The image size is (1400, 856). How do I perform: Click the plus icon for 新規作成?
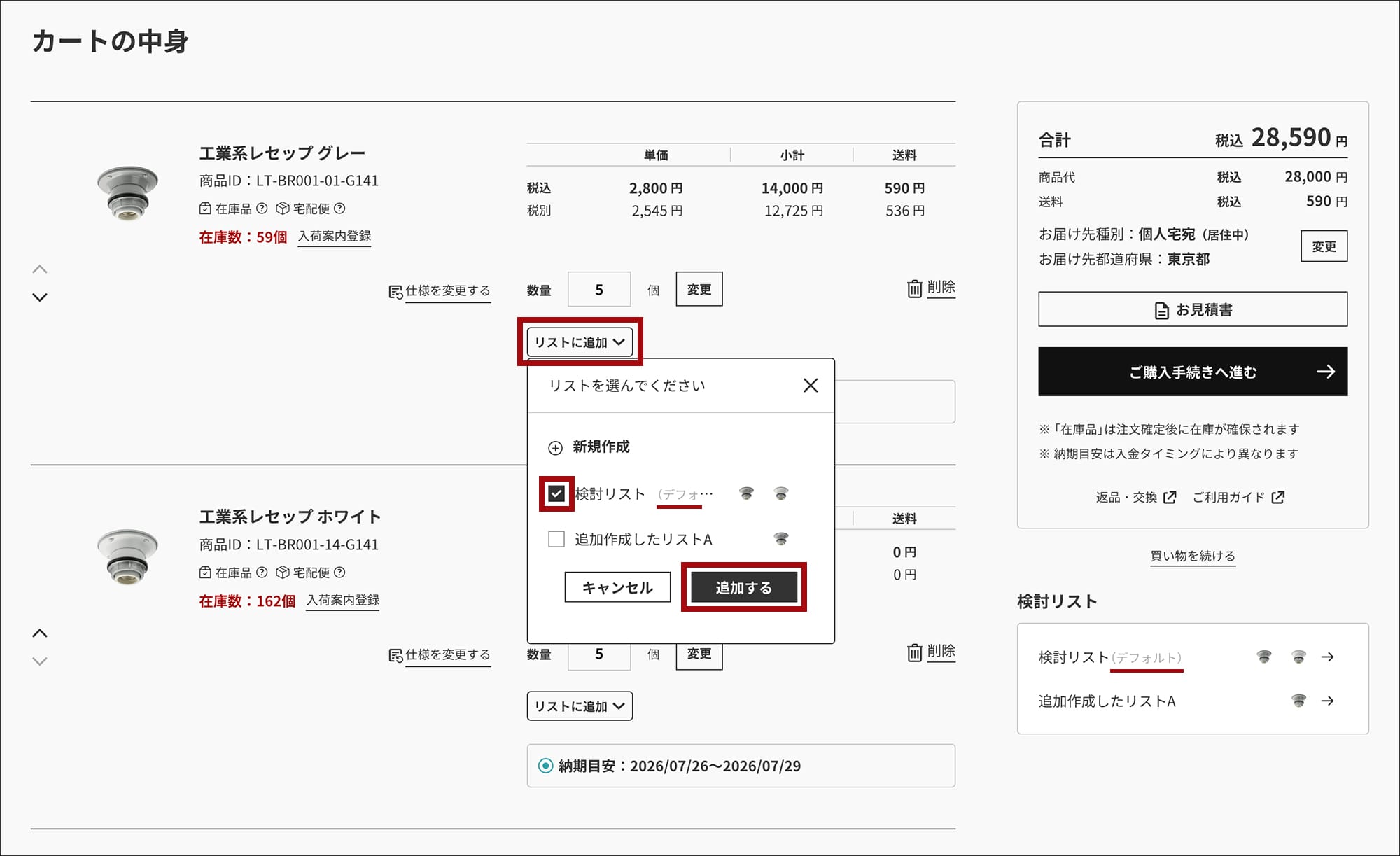tap(555, 448)
